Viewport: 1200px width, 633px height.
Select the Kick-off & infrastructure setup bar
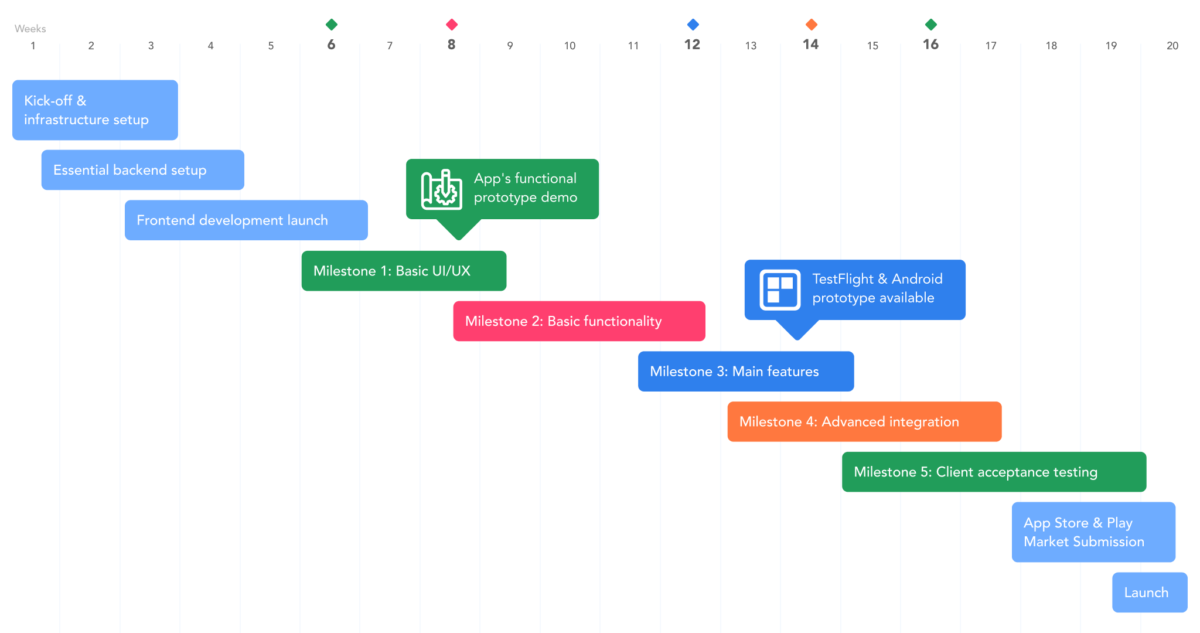95,110
